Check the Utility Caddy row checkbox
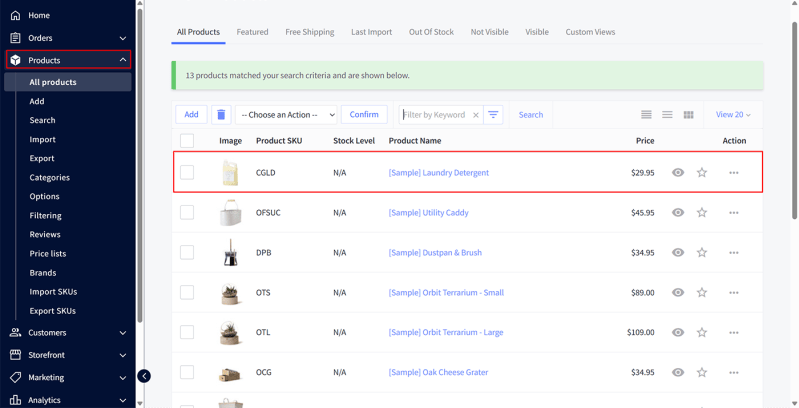The image size is (799, 408). point(187,212)
